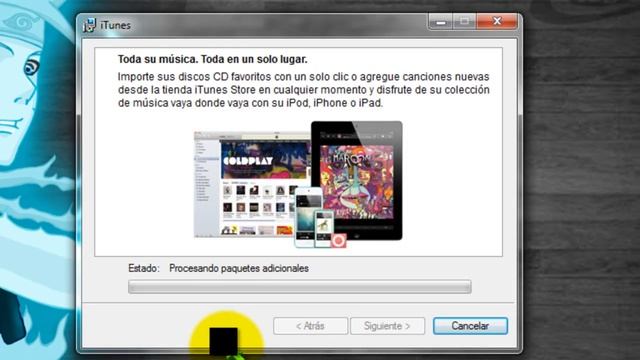The height and width of the screenshot is (360, 640).
Task: Click the disabled Atrás button
Action: [311, 326]
